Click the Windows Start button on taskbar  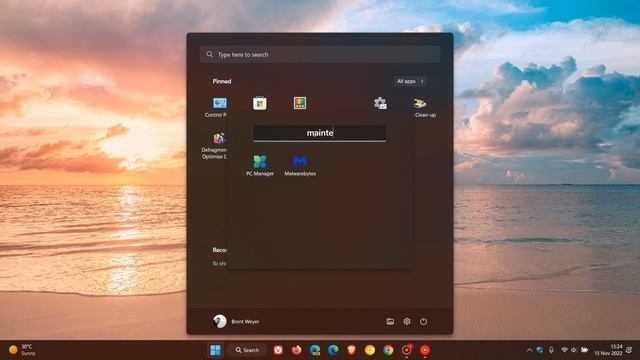click(215, 350)
